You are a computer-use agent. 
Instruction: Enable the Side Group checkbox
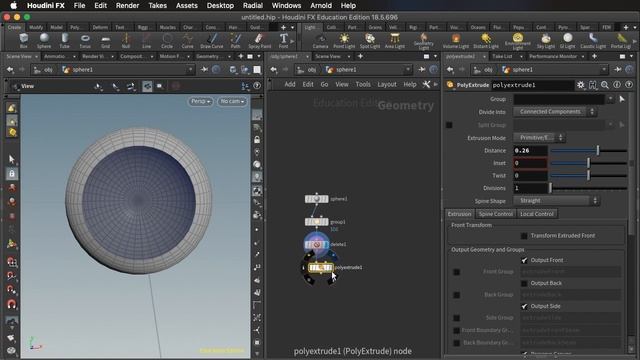click(456, 318)
